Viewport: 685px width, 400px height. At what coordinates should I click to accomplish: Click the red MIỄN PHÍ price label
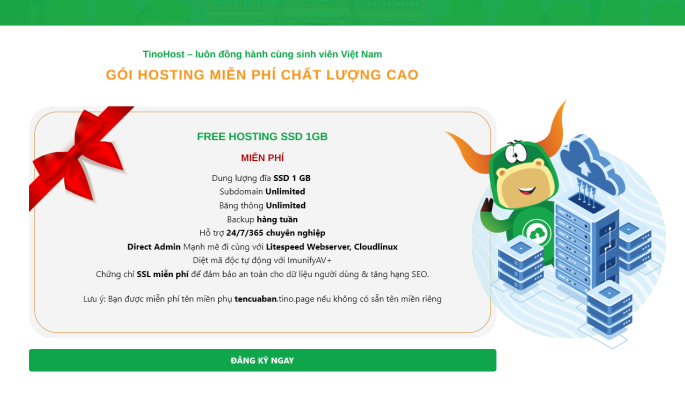tap(262, 158)
